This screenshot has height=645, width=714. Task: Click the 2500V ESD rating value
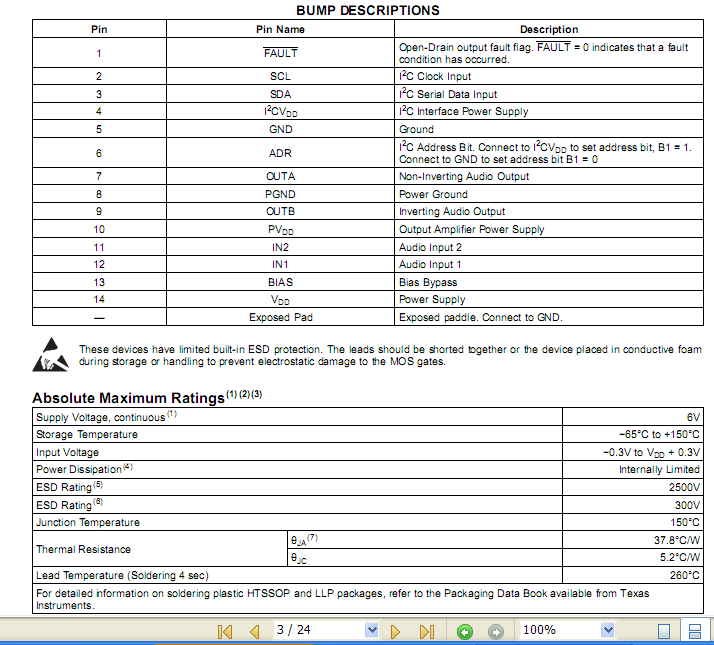684,487
